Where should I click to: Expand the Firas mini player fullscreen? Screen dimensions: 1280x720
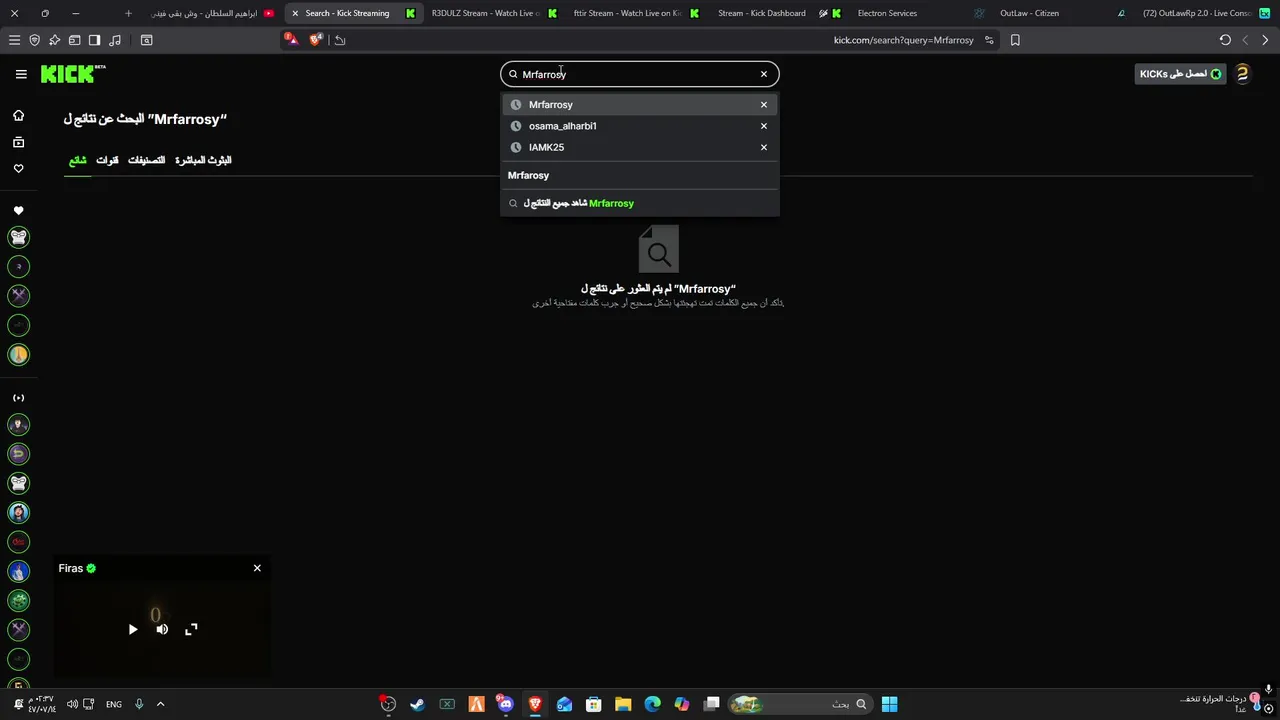(x=191, y=629)
